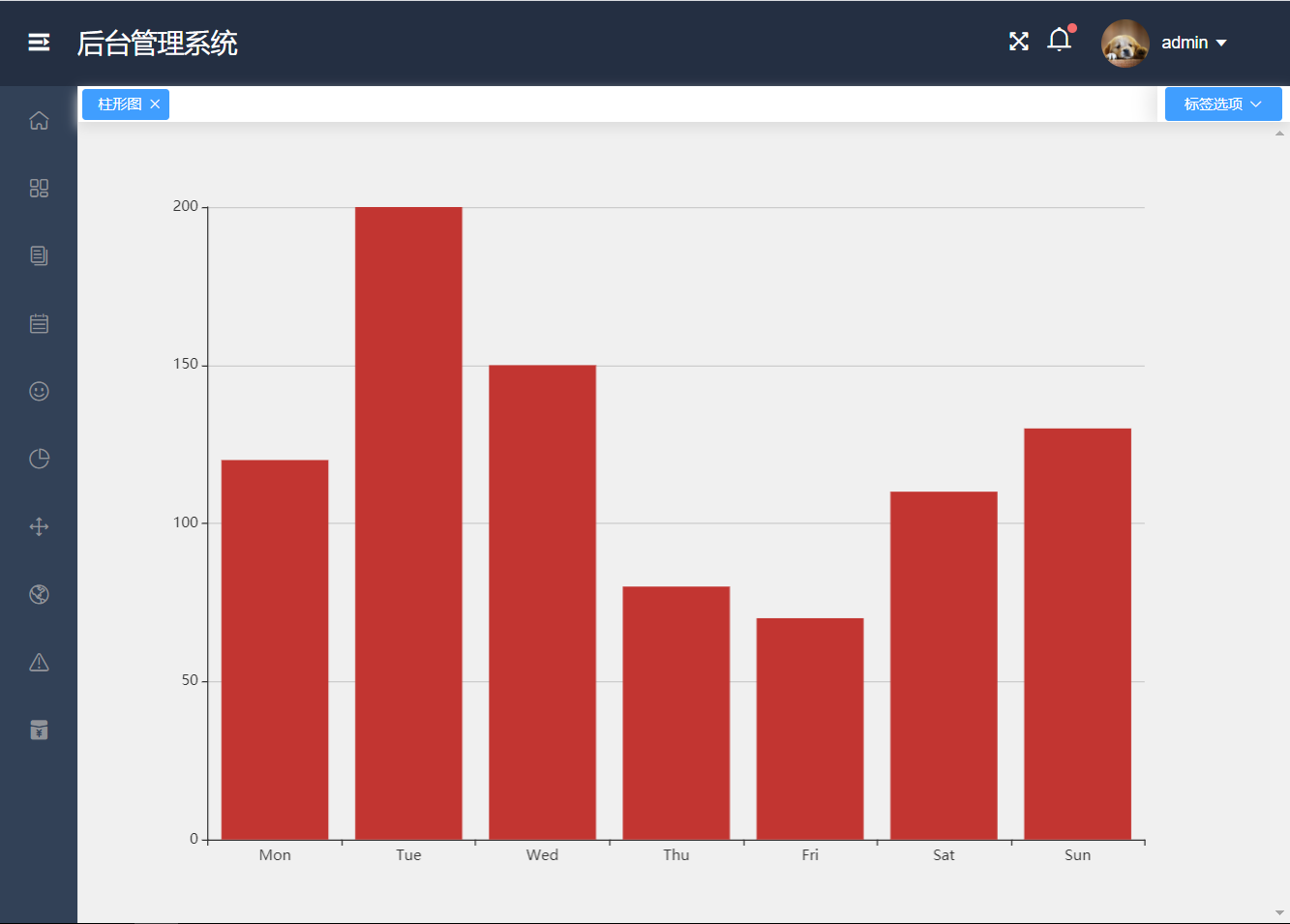Click the Sun bar in chart
The image size is (1290, 924).
point(1077,634)
